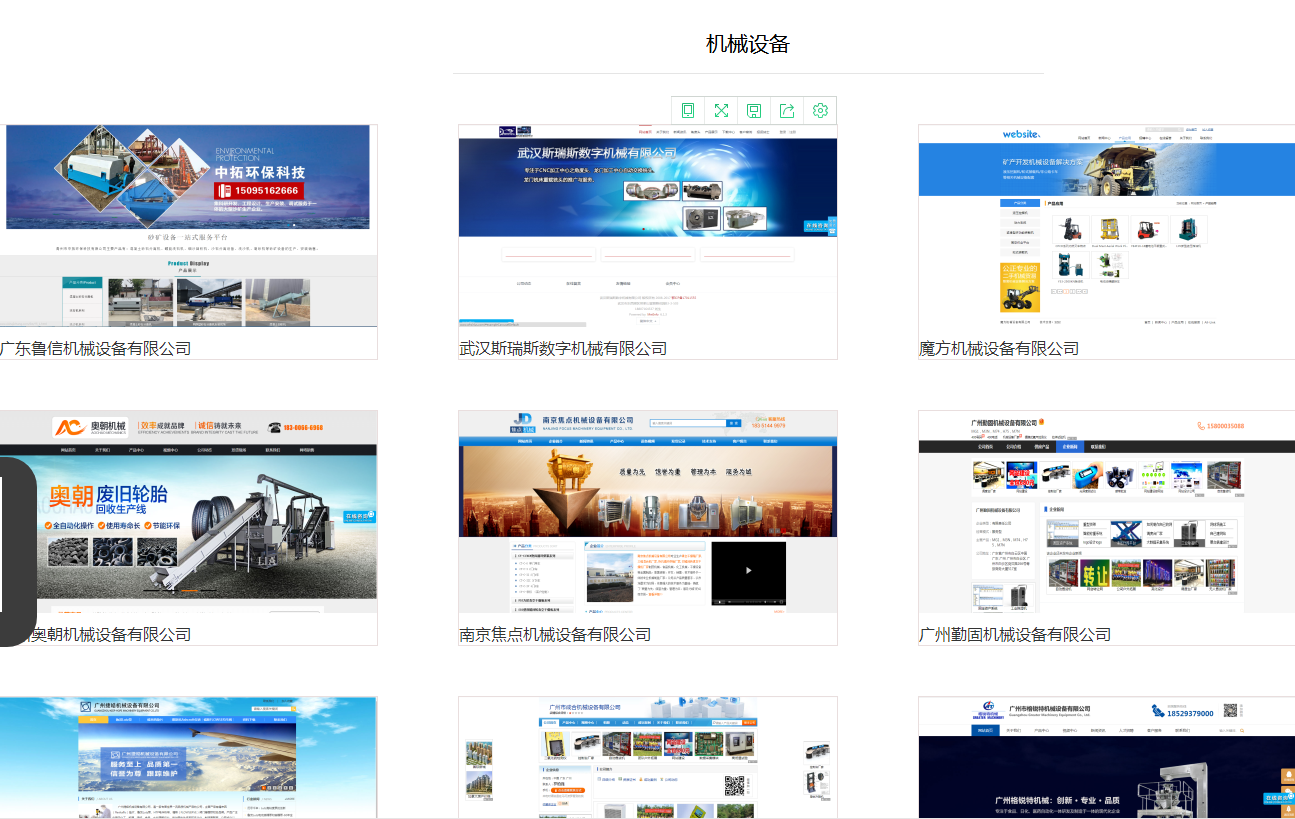This screenshot has height=819, width=1295.
Task: Click the dark rounded panel at left edge
Action: [18, 551]
